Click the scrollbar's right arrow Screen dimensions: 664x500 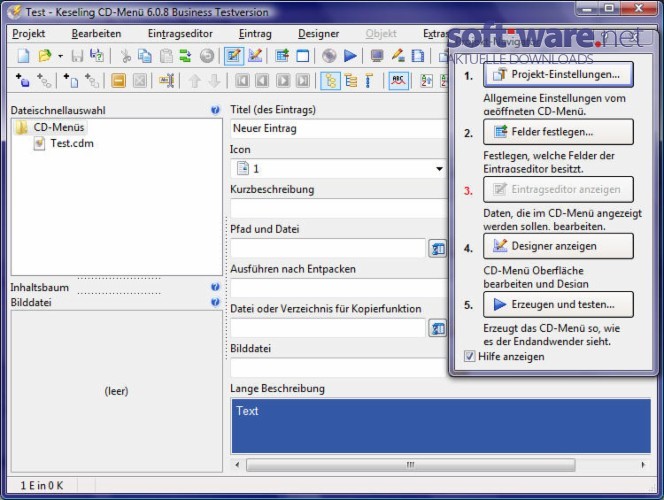(x=643, y=465)
